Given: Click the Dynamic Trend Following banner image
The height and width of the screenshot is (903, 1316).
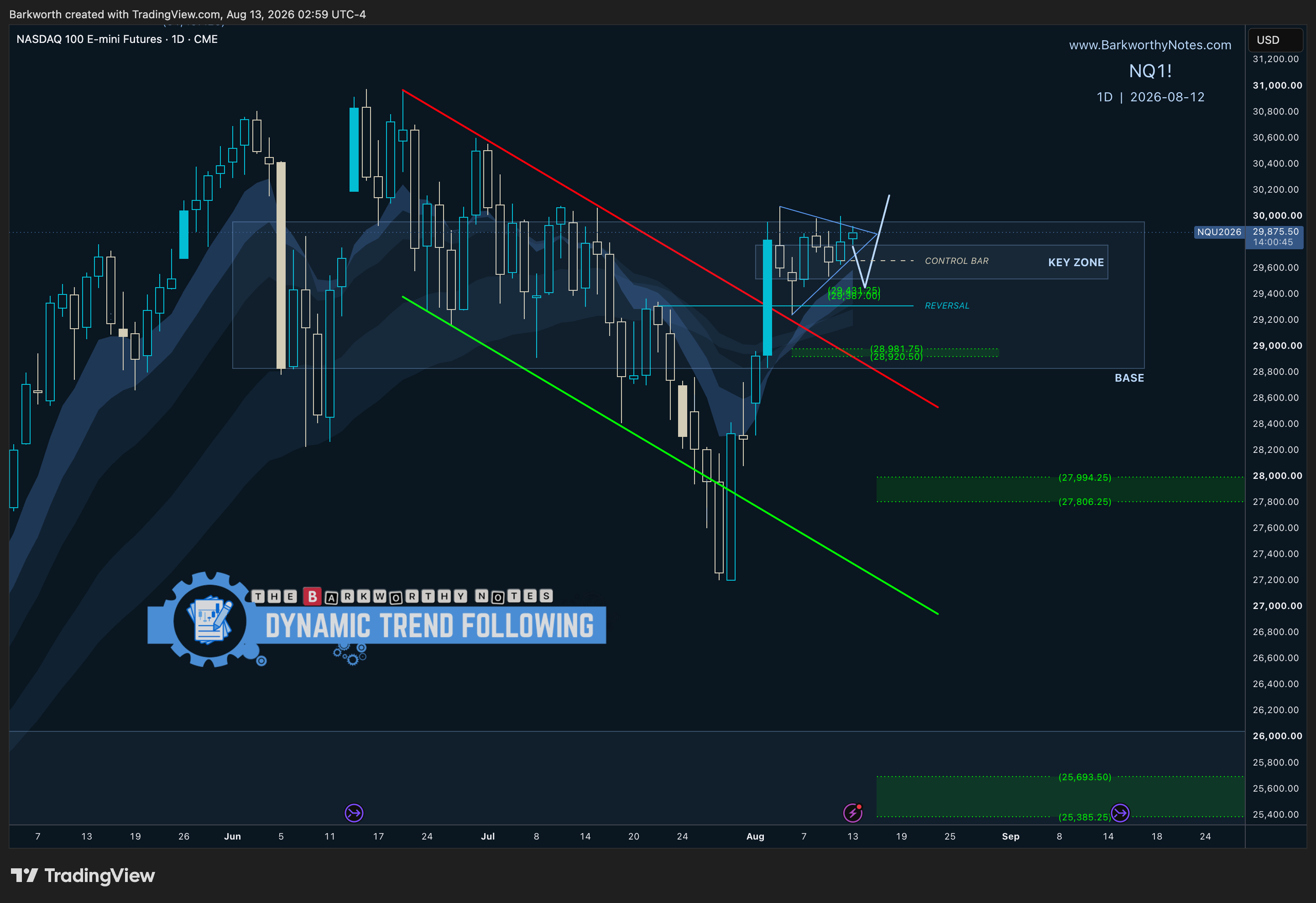Looking at the screenshot, I should (376, 619).
